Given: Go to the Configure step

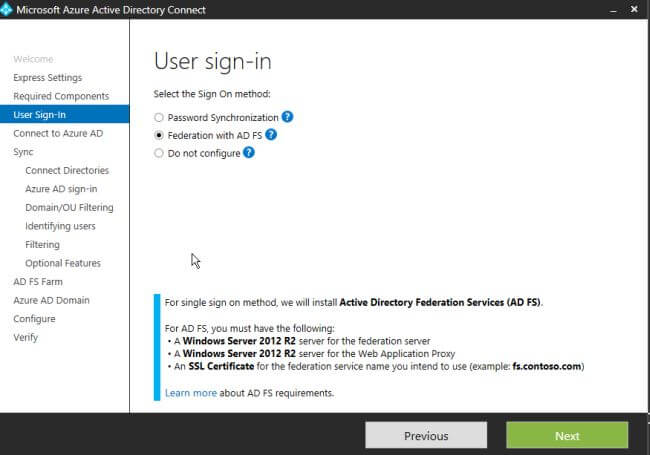Looking at the screenshot, I should point(34,319).
